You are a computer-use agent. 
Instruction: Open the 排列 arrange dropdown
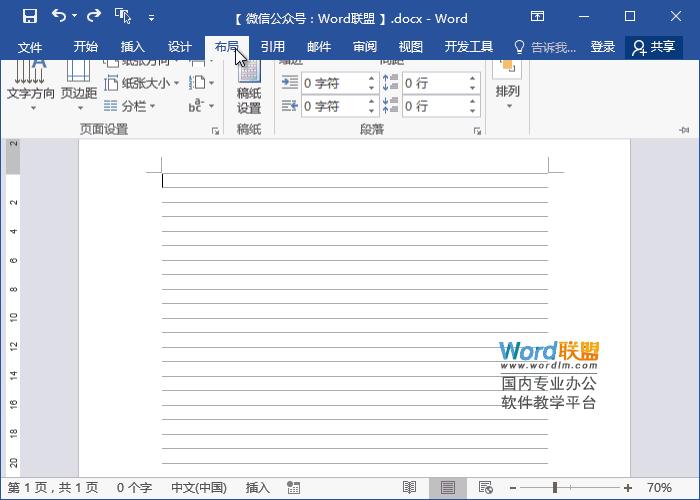(x=508, y=86)
